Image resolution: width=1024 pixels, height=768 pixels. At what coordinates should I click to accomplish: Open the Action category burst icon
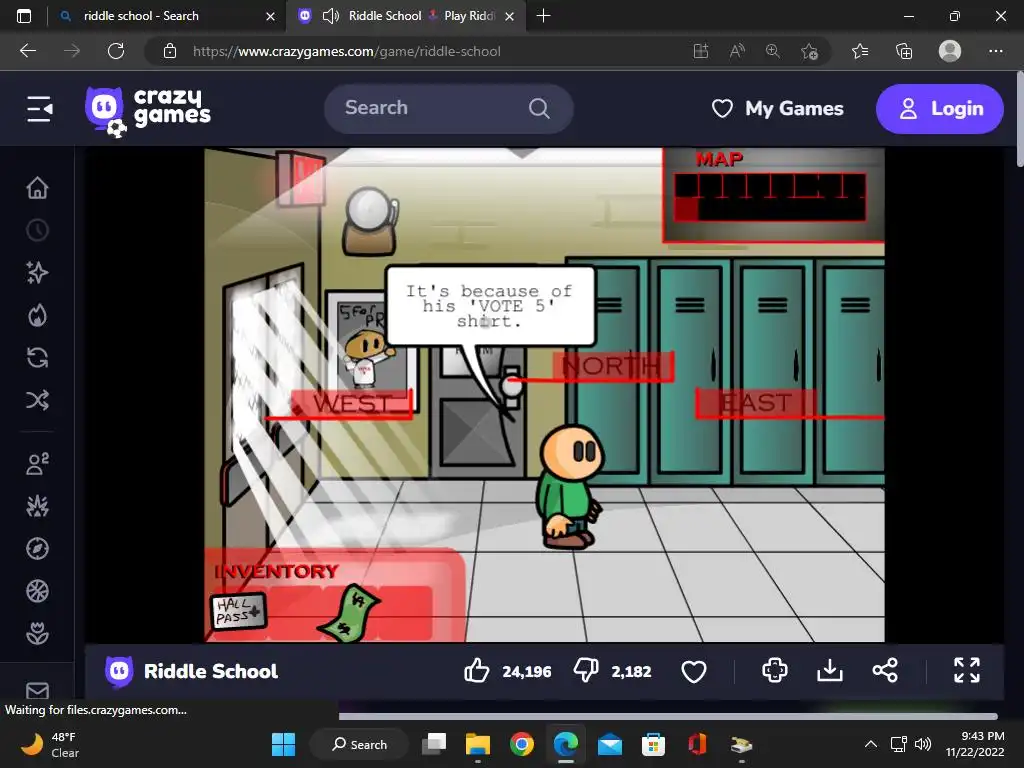37,506
